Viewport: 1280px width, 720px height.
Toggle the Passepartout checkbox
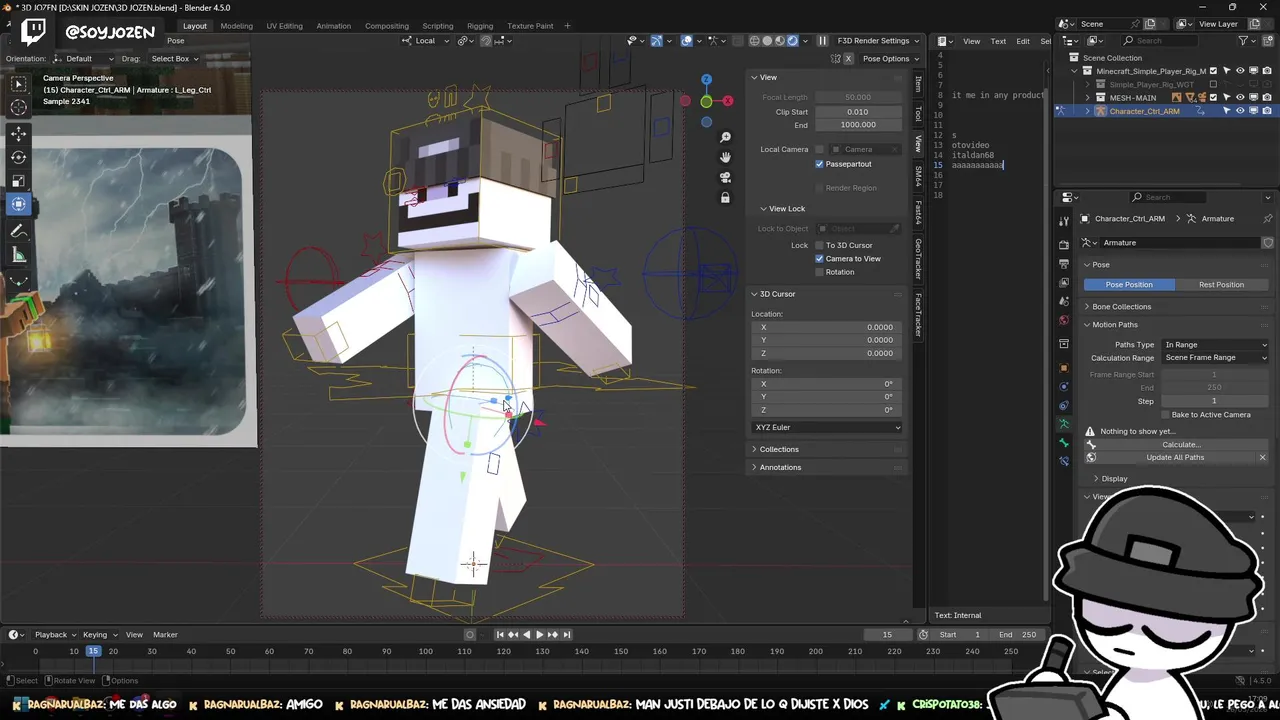point(819,164)
